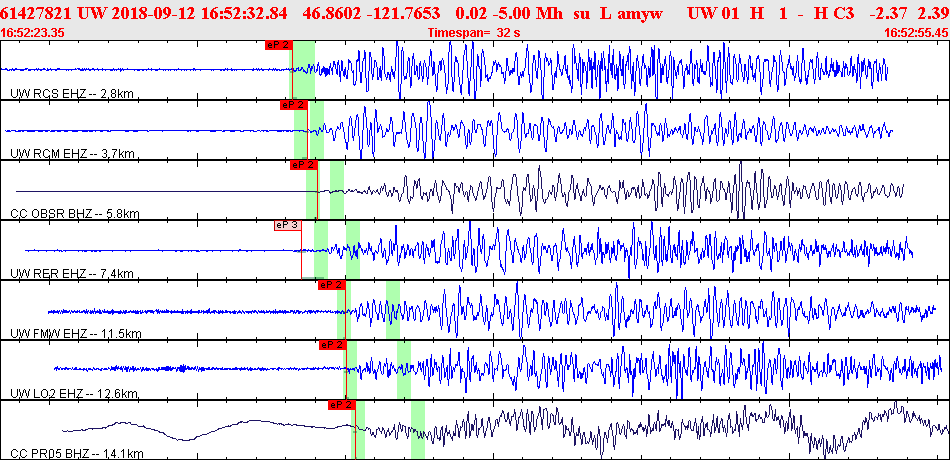Click the start time 16:52:23.35

(x=34, y=32)
